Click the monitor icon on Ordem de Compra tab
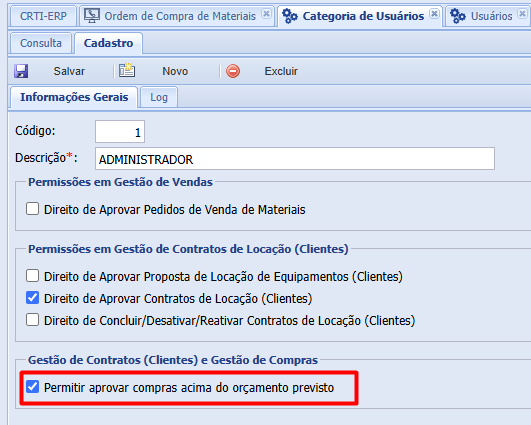Image resolution: width=531 pixels, height=425 pixels. 92,16
